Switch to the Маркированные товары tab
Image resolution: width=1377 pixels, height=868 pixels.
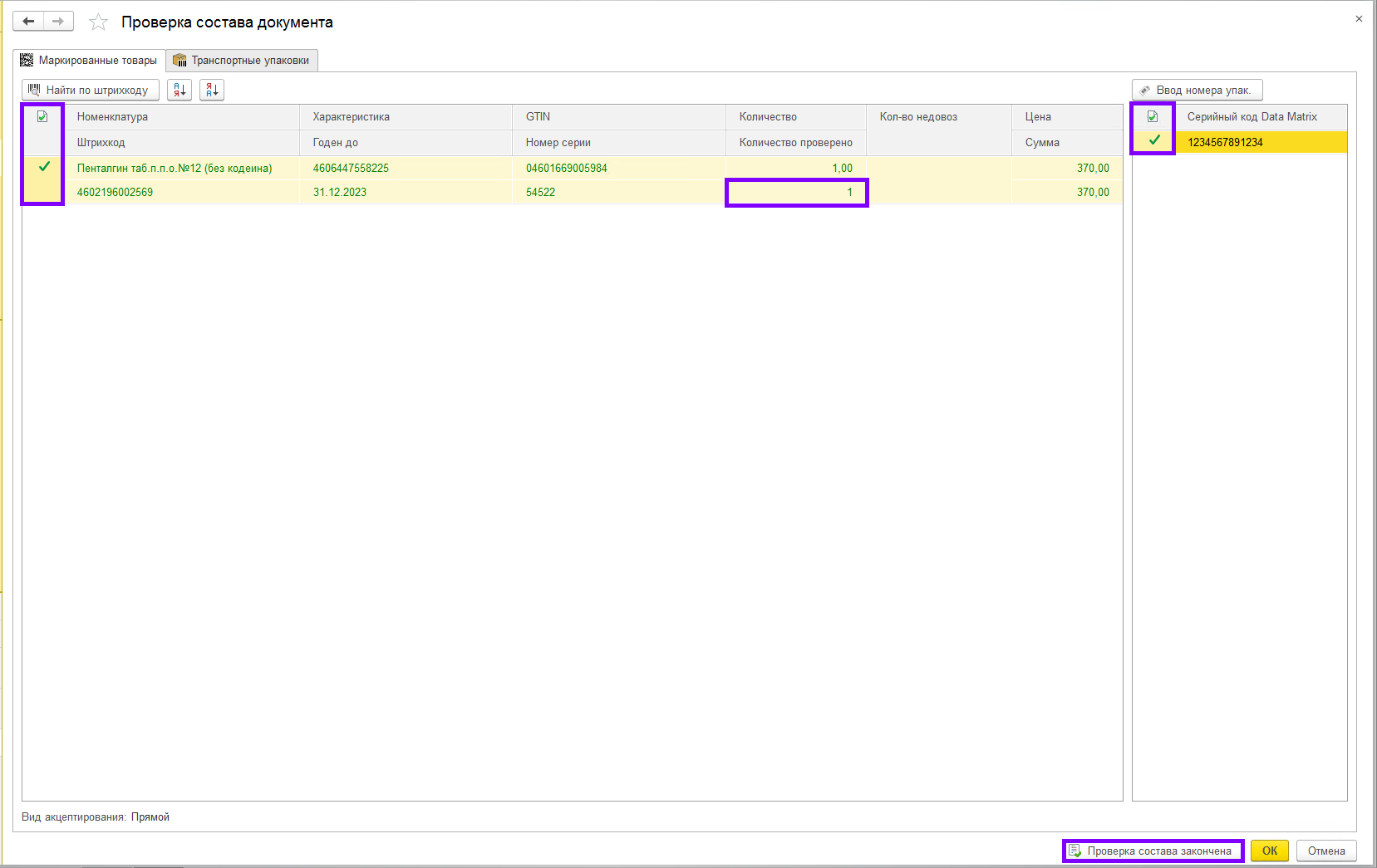pyautogui.click(x=89, y=61)
